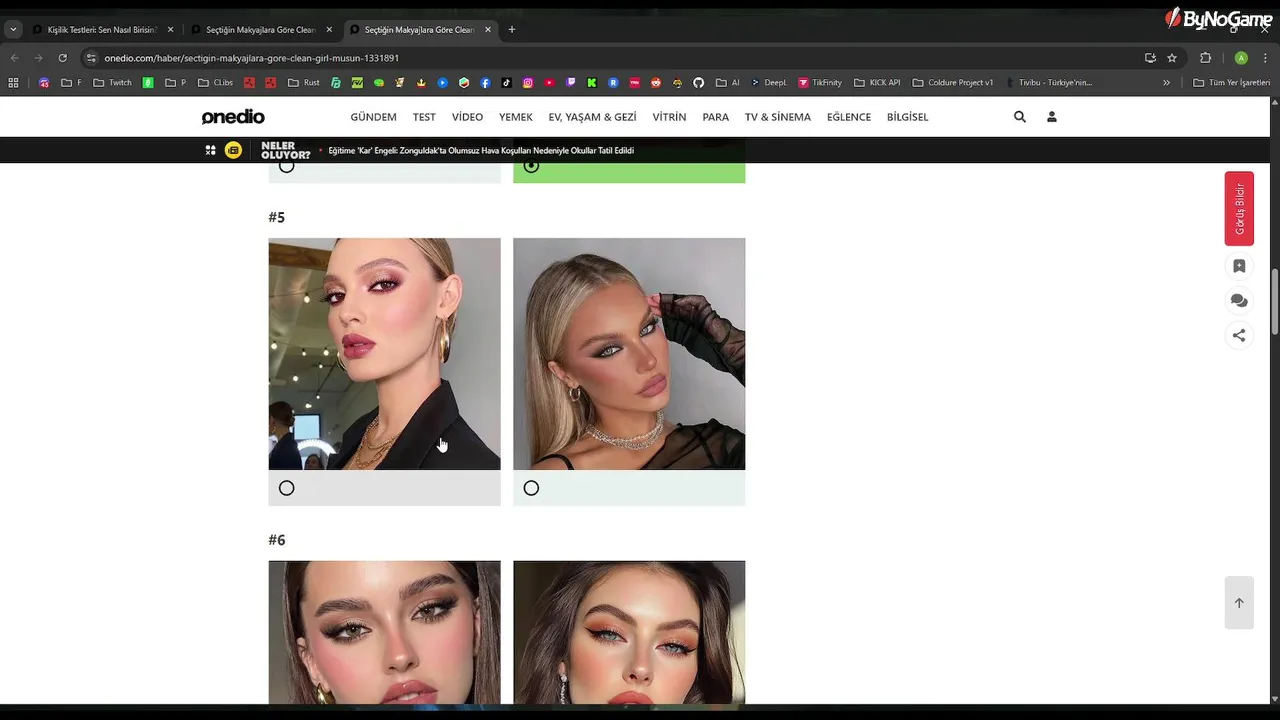Star this page in the address bar
The image size is (1280, 720).
[x=1172, y=58]
